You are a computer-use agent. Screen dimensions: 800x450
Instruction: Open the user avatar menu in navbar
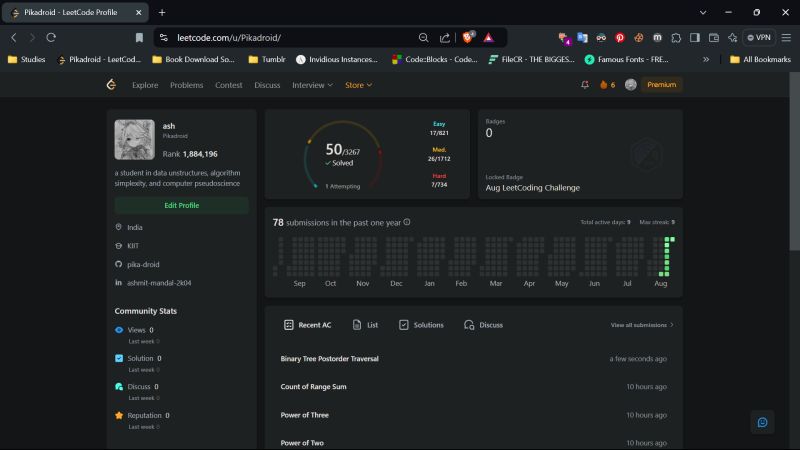(x=631, y=85)
